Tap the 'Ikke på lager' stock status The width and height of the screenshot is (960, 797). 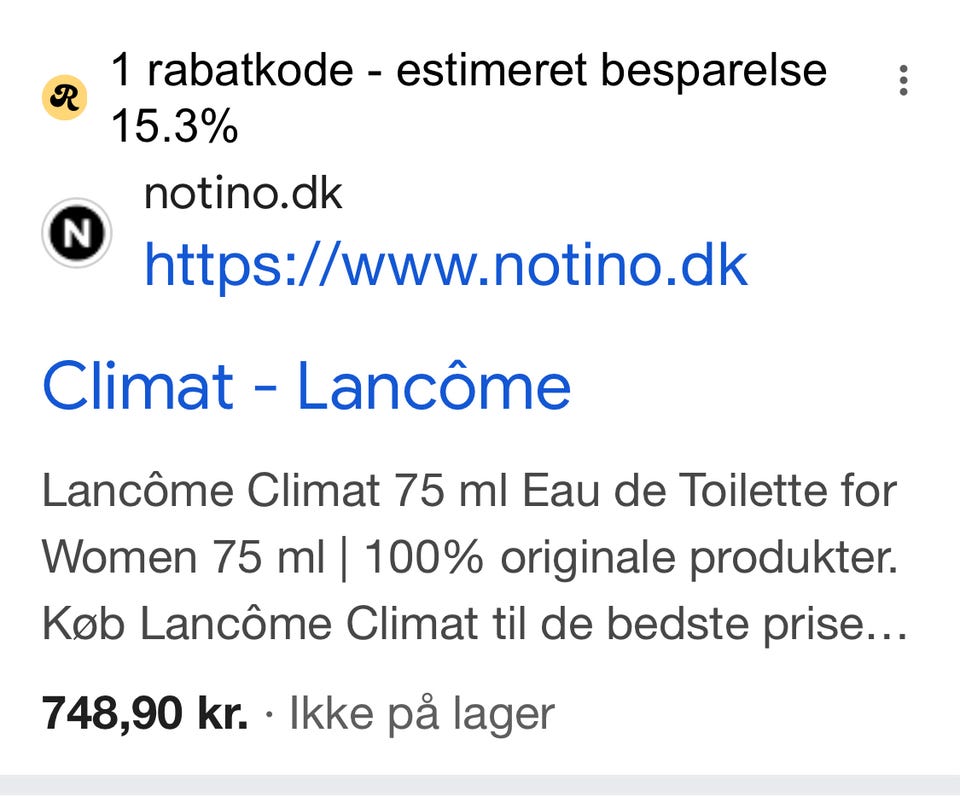(x=421, y=714)
